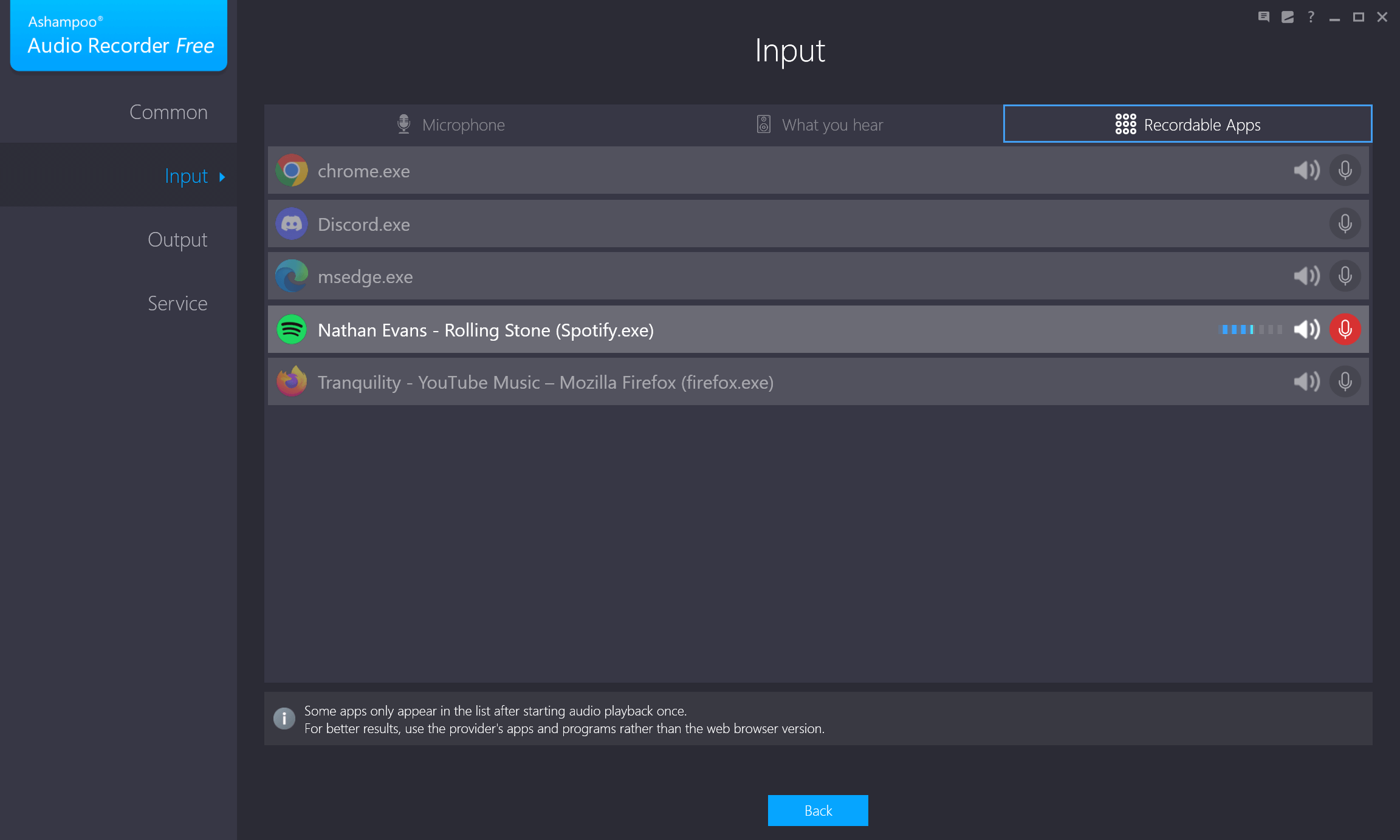The height and width of the screenshot is (840, 1400).
Task: Enable recording for Discord.exe
Action: (1345, 224)
